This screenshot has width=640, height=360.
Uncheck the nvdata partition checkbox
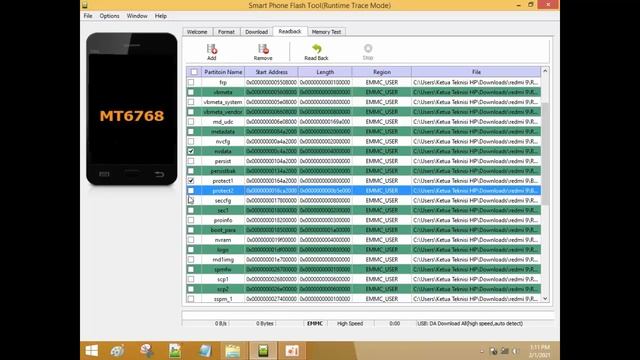tap(191, 151)
